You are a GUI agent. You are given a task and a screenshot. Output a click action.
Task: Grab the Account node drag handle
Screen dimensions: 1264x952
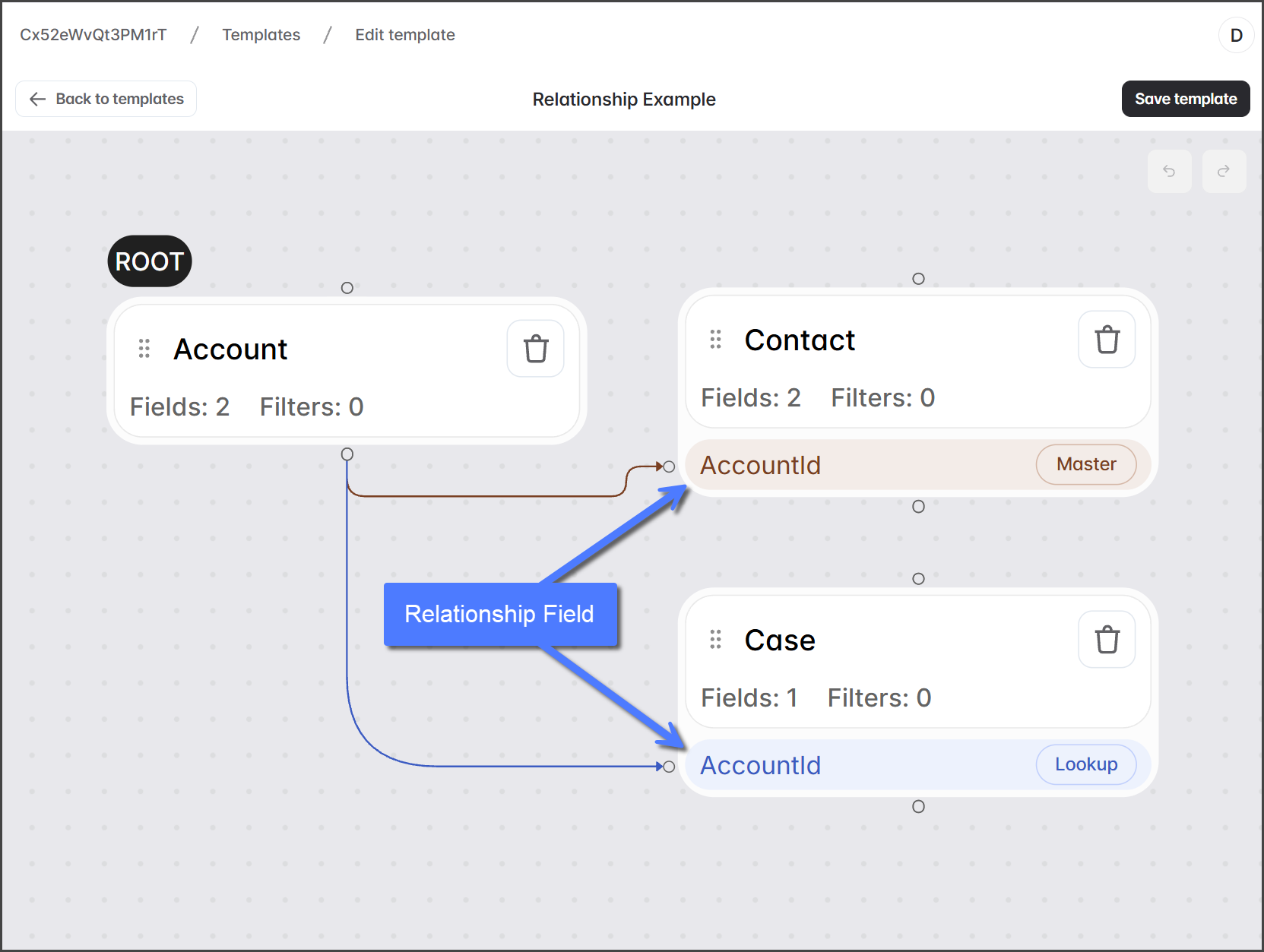144,349
